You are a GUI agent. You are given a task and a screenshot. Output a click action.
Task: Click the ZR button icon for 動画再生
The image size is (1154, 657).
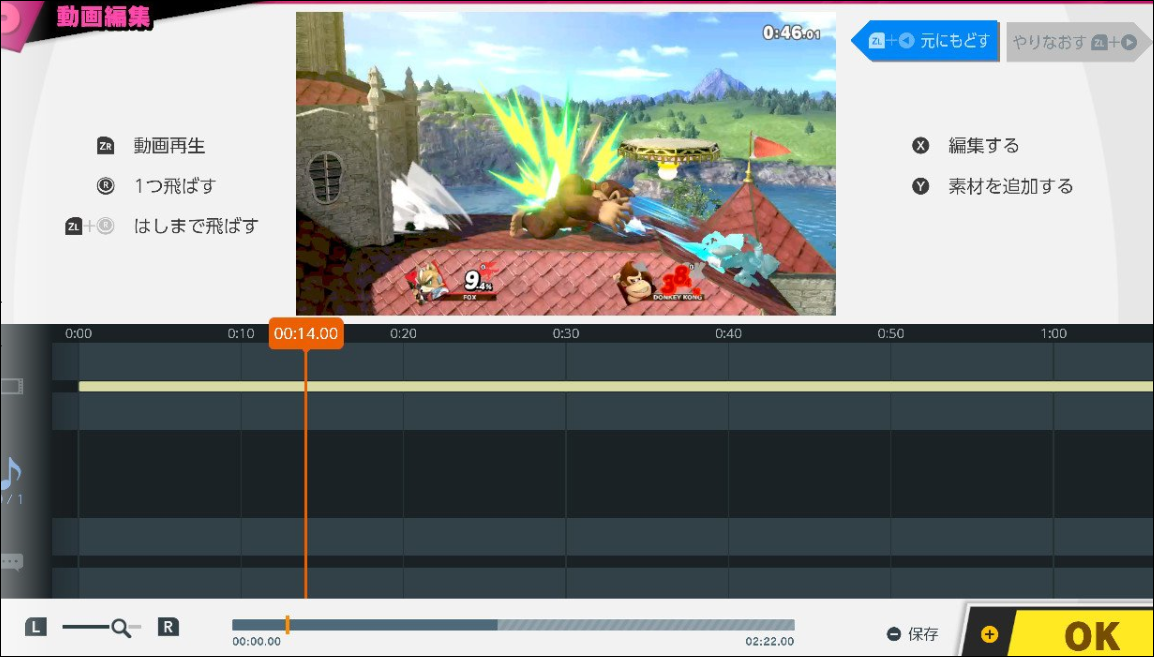105,146
